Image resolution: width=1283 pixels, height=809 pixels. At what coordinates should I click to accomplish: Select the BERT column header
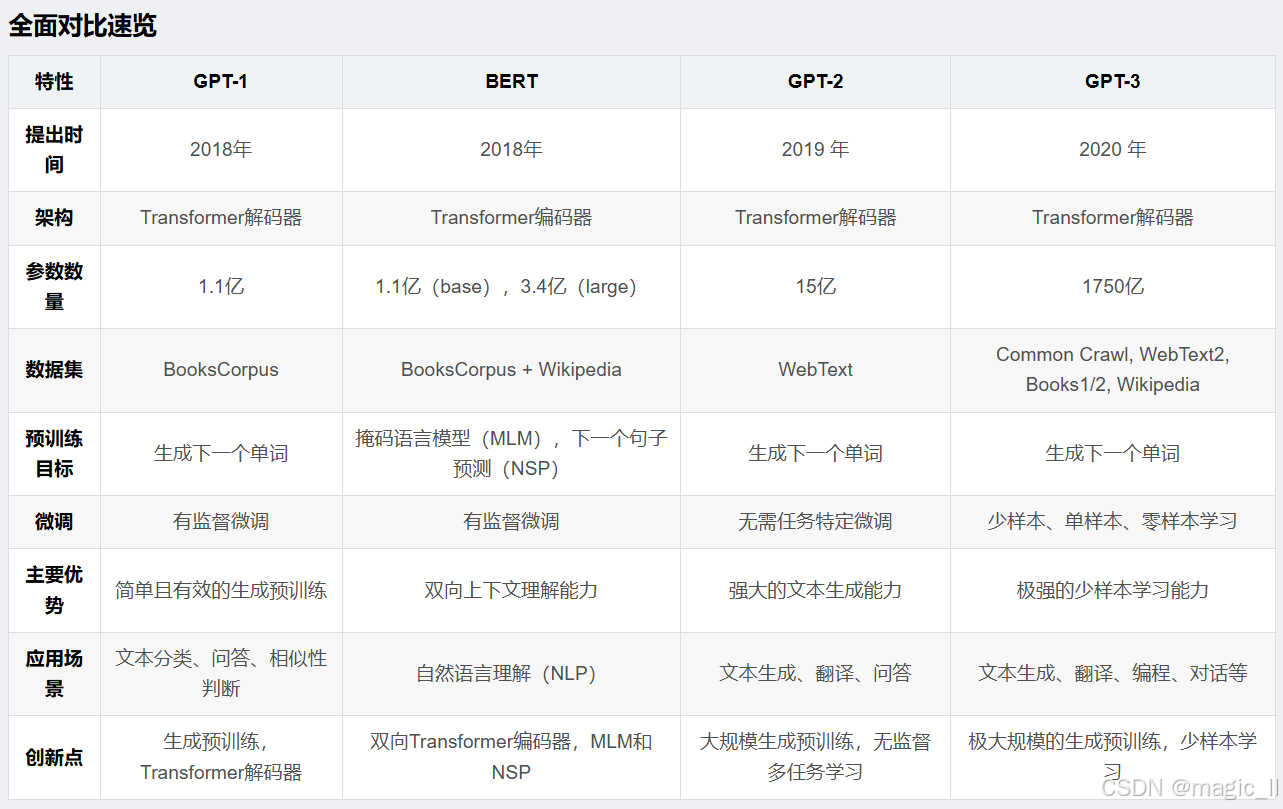tap(511, 82)
